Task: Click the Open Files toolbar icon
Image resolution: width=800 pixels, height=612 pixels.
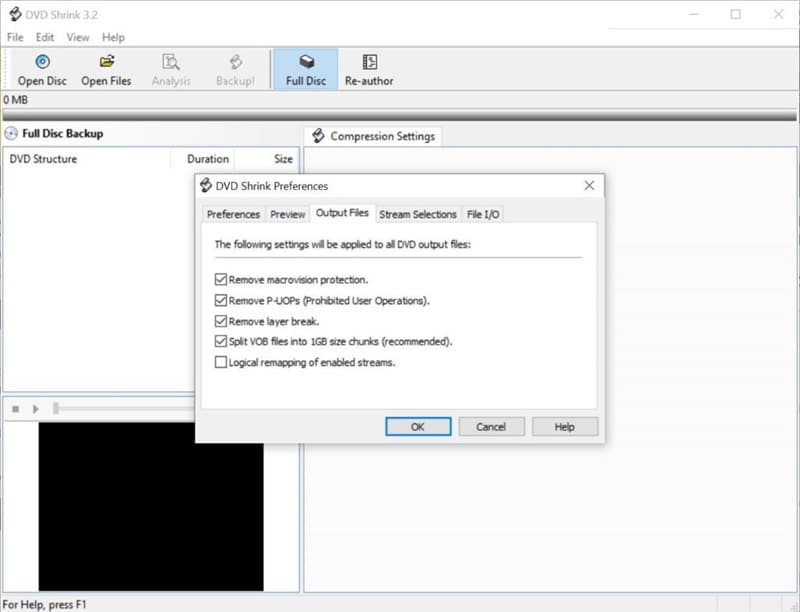Action: click(107, 62)
